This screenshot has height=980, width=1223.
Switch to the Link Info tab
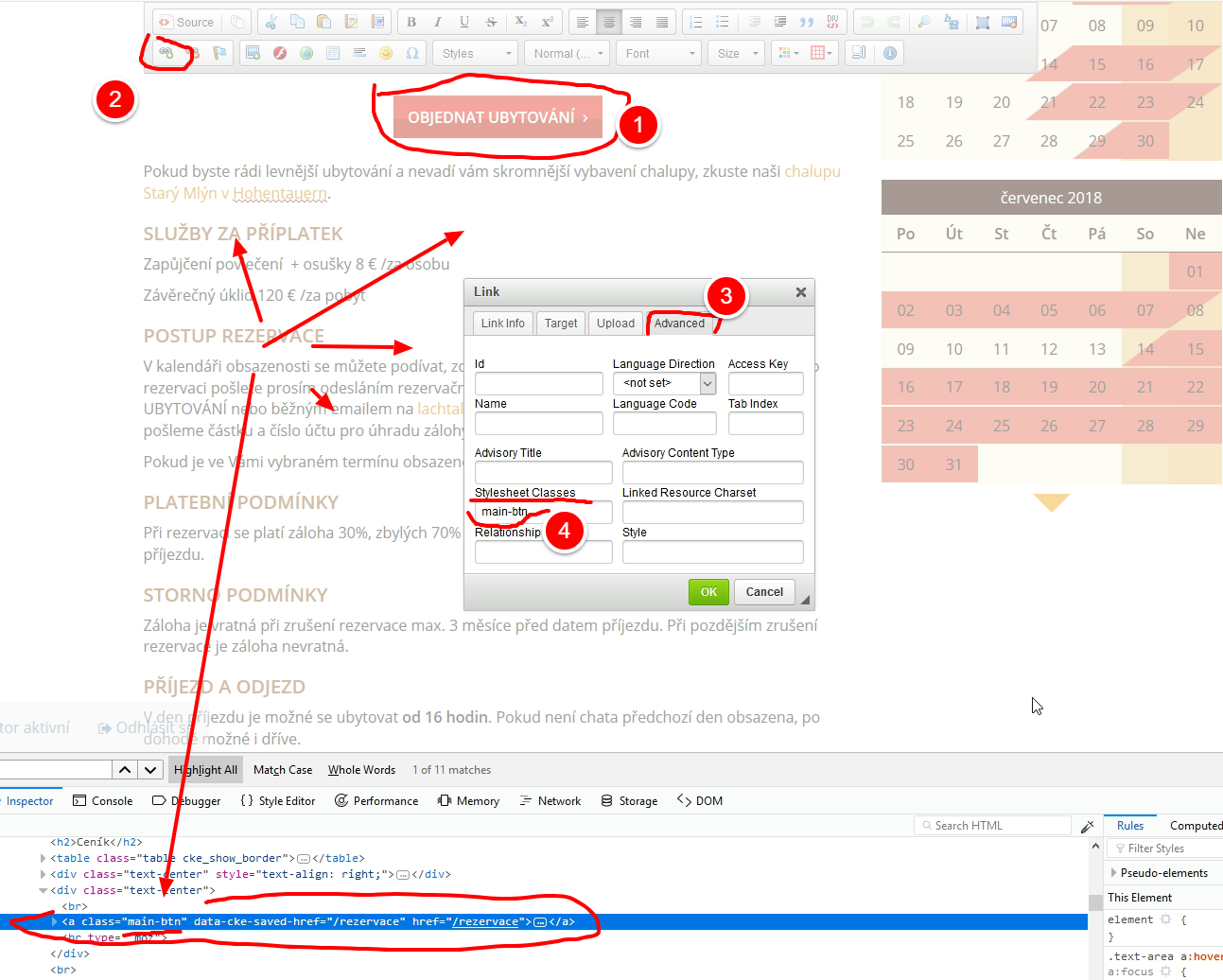click(503, 324)
